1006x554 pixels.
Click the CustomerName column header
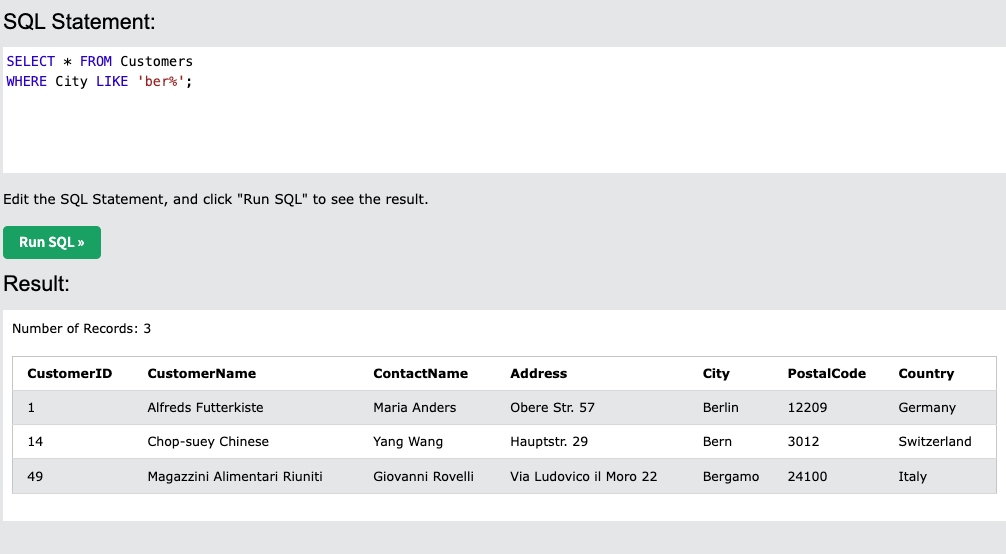[201, 374]
